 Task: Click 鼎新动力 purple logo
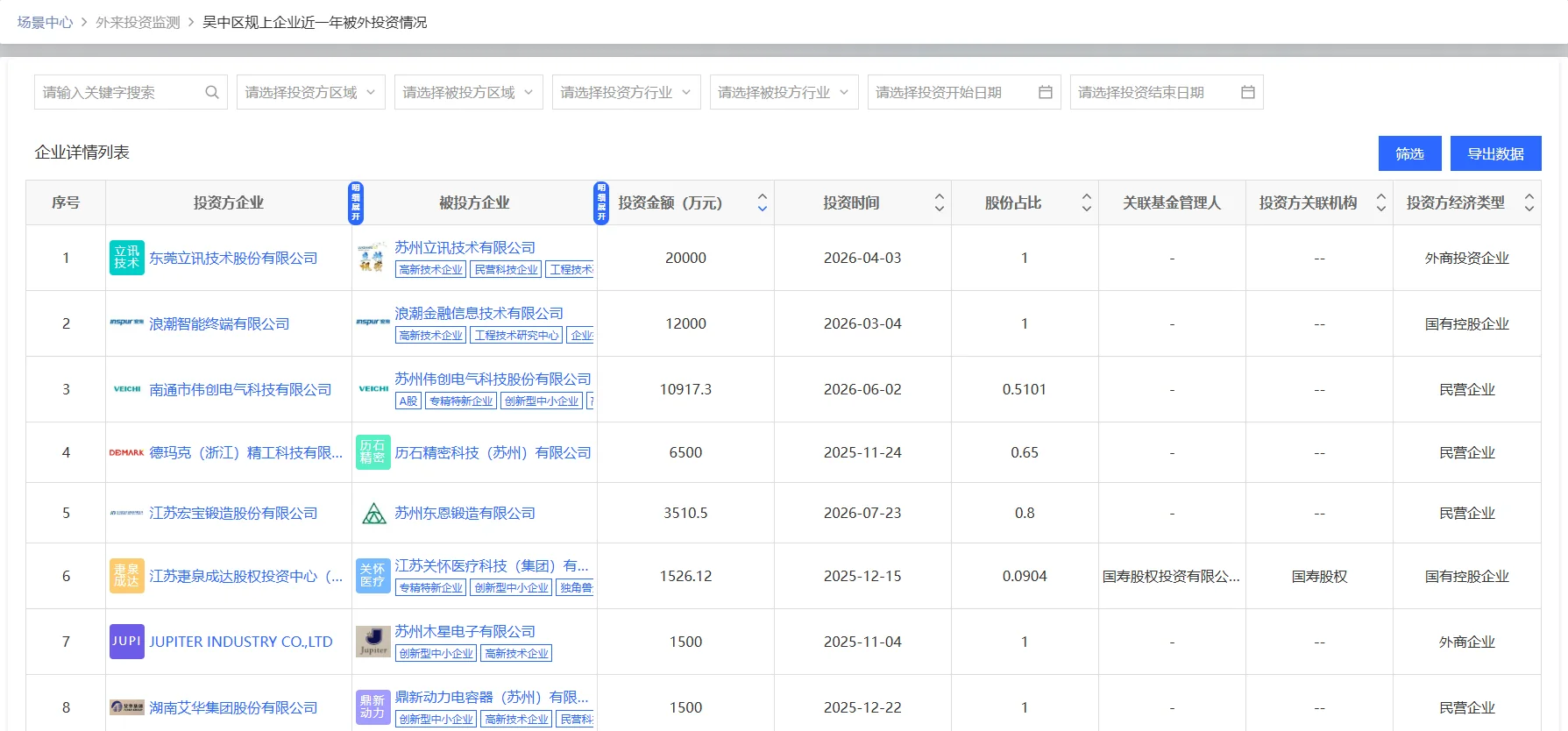[x=373, y=707]
